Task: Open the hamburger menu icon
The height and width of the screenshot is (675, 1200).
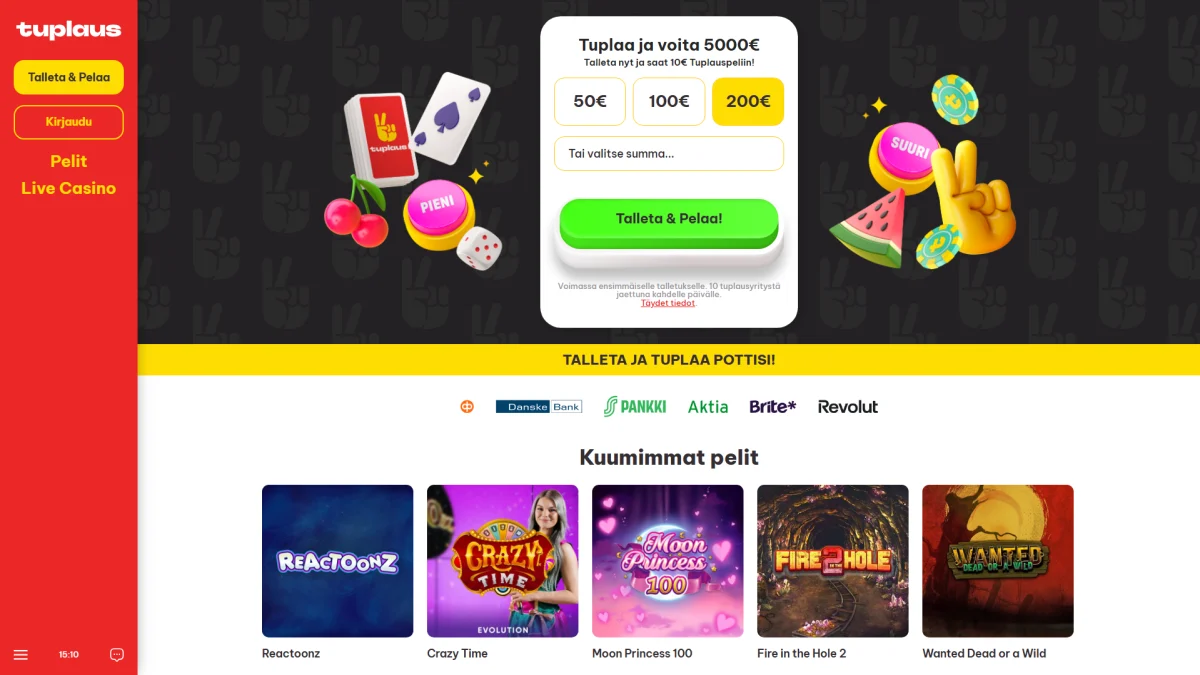Action: click(x=21, y=655)
